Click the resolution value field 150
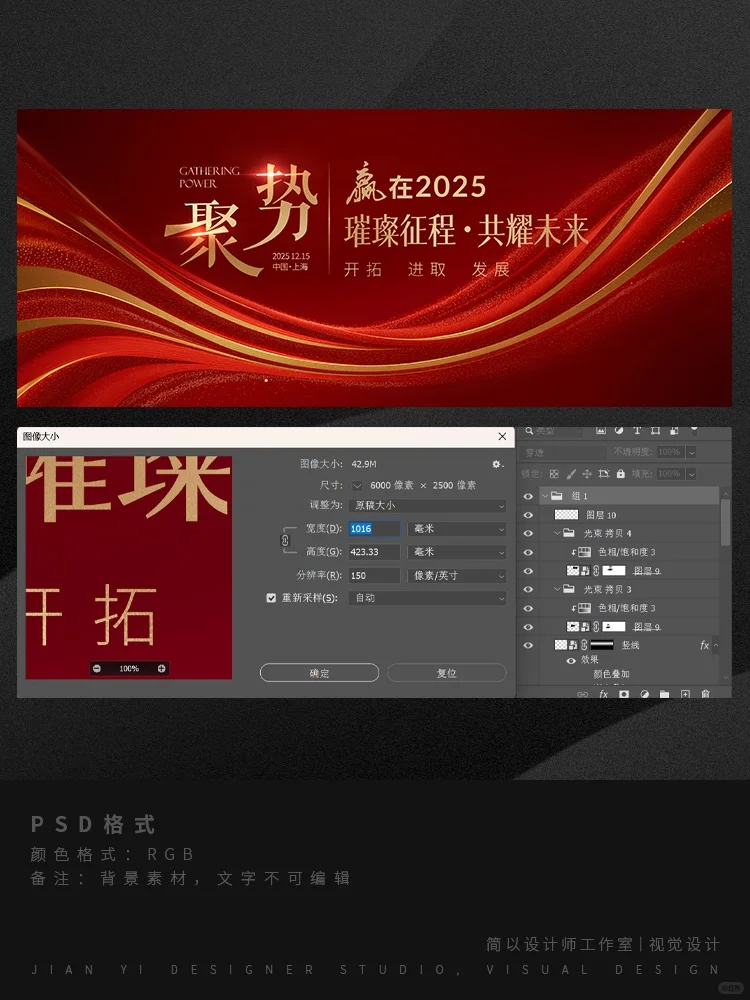750x1000 pixels. (x=374, y=576)
